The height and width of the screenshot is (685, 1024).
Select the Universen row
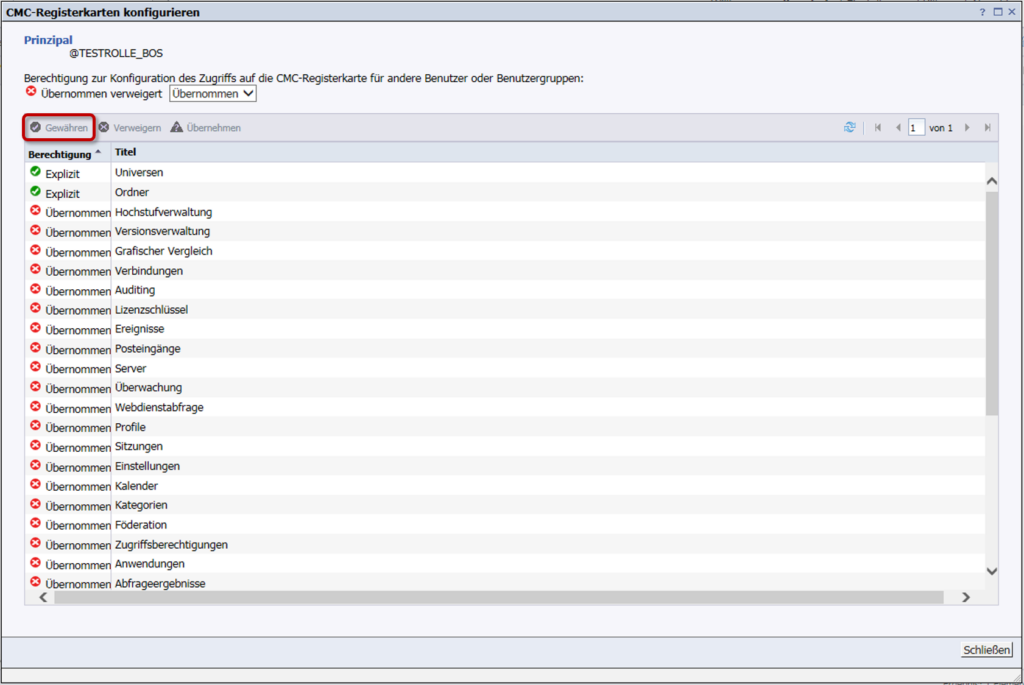pos(139,173)
